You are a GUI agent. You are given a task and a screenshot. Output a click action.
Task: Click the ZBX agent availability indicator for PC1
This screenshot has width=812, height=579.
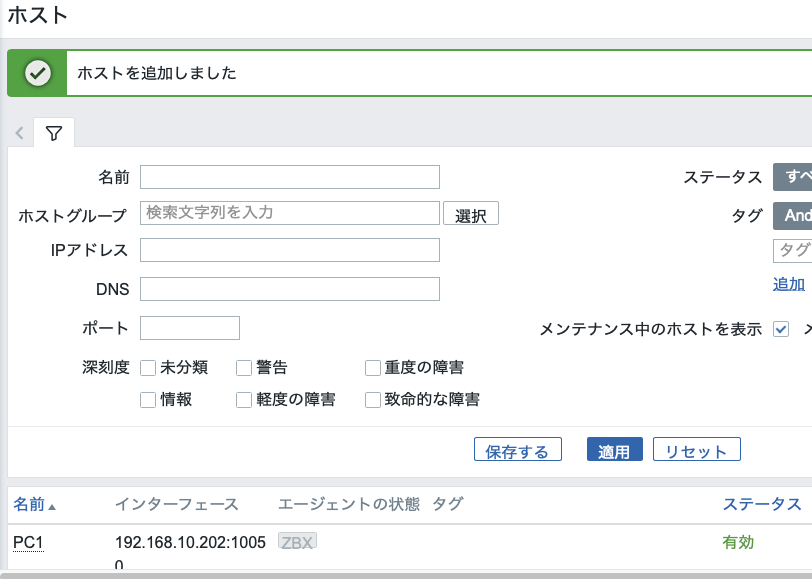pyautogui.click(x=296, y=540)
